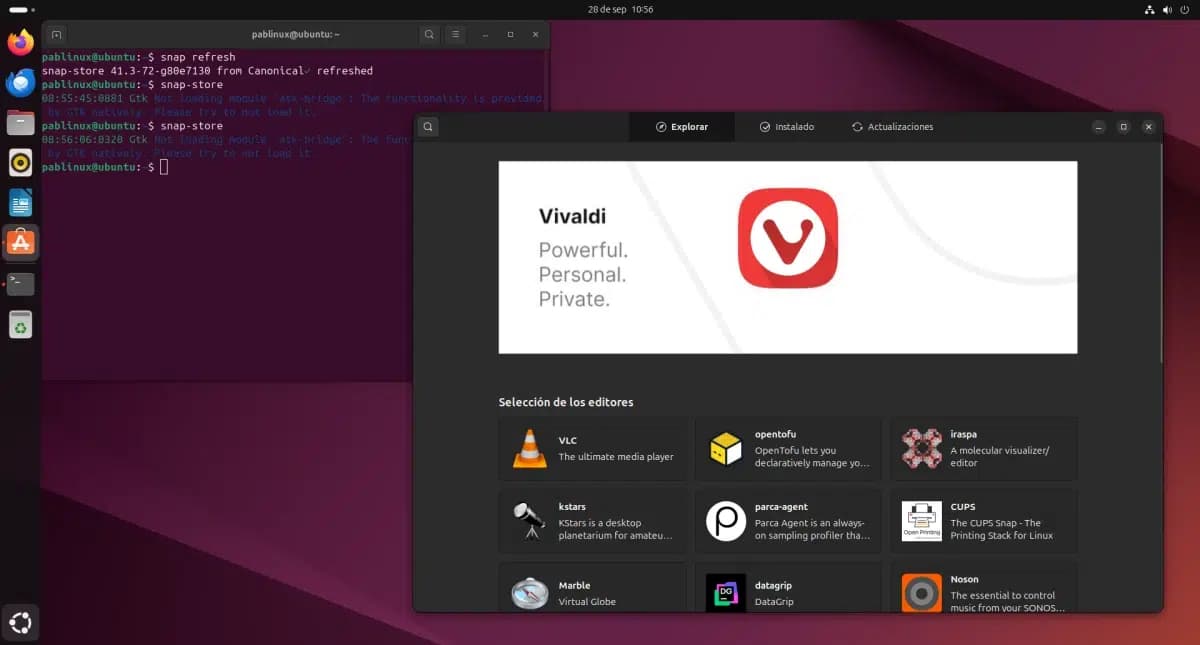
Task: Click the parca-agent app icon
Action: [725, 521]
